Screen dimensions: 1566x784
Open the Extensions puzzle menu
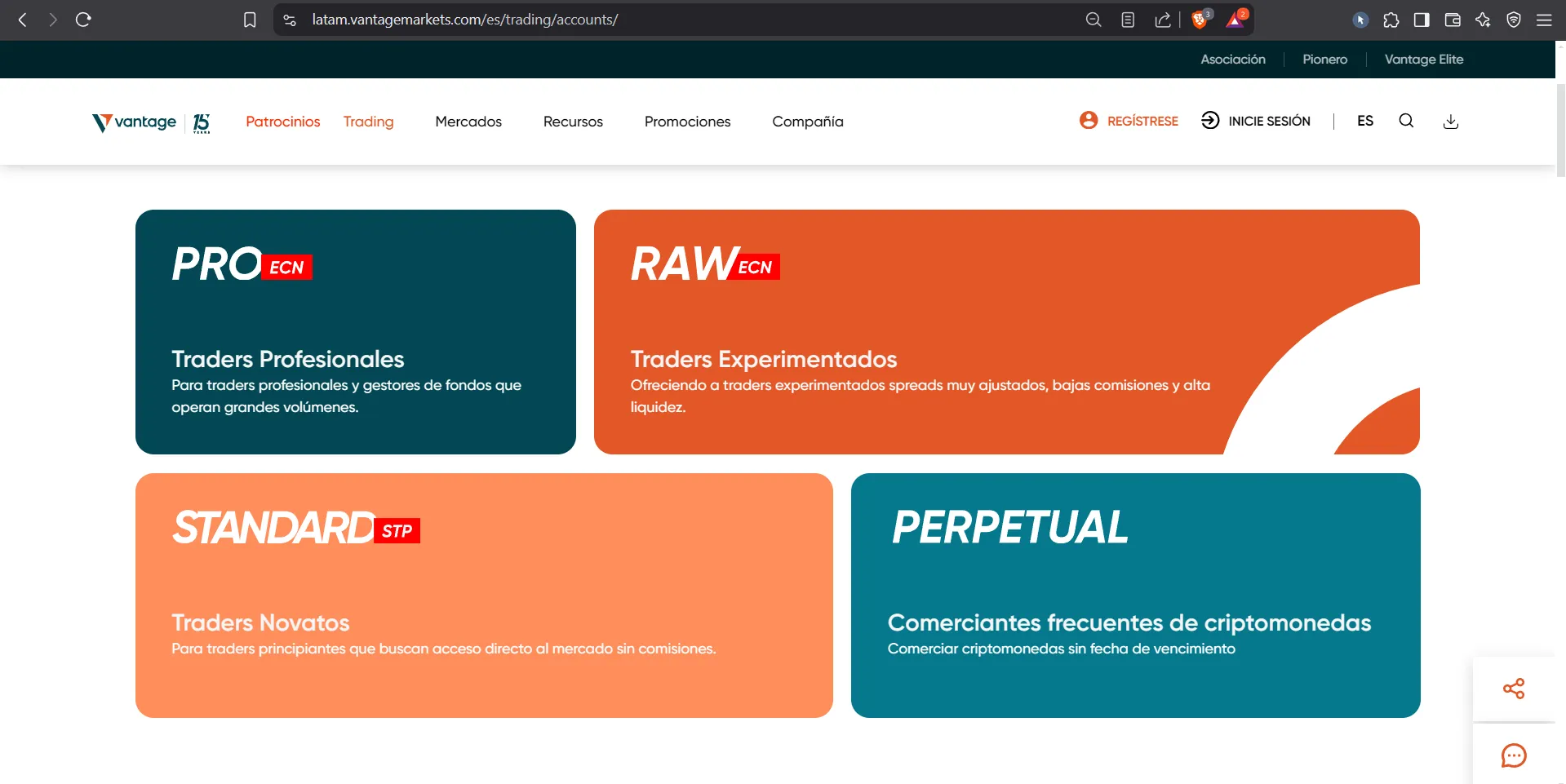coord(1391,20)
